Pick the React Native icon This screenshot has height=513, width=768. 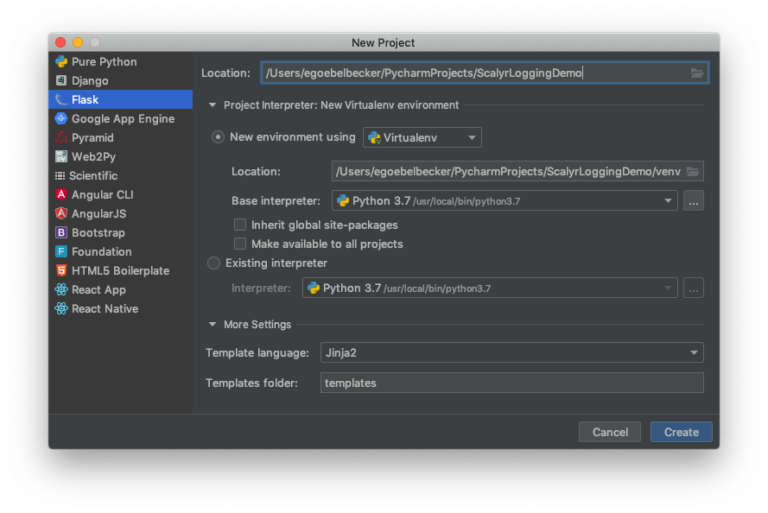click(x=62, y=309)
